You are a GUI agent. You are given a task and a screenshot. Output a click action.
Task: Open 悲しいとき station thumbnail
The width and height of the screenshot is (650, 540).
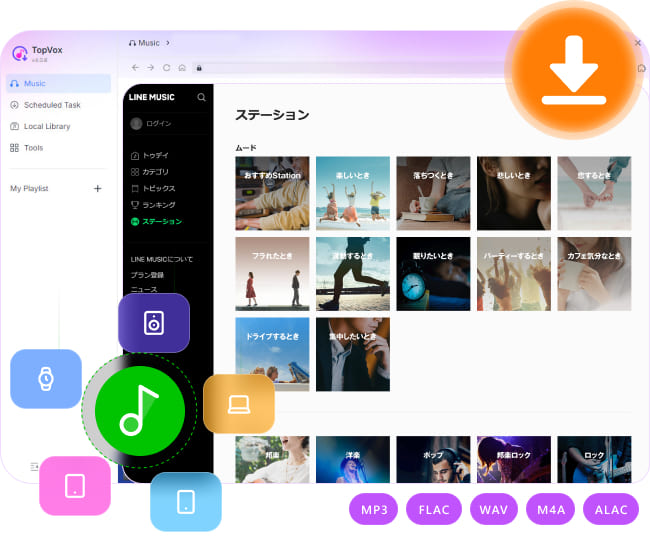(514, 193)
